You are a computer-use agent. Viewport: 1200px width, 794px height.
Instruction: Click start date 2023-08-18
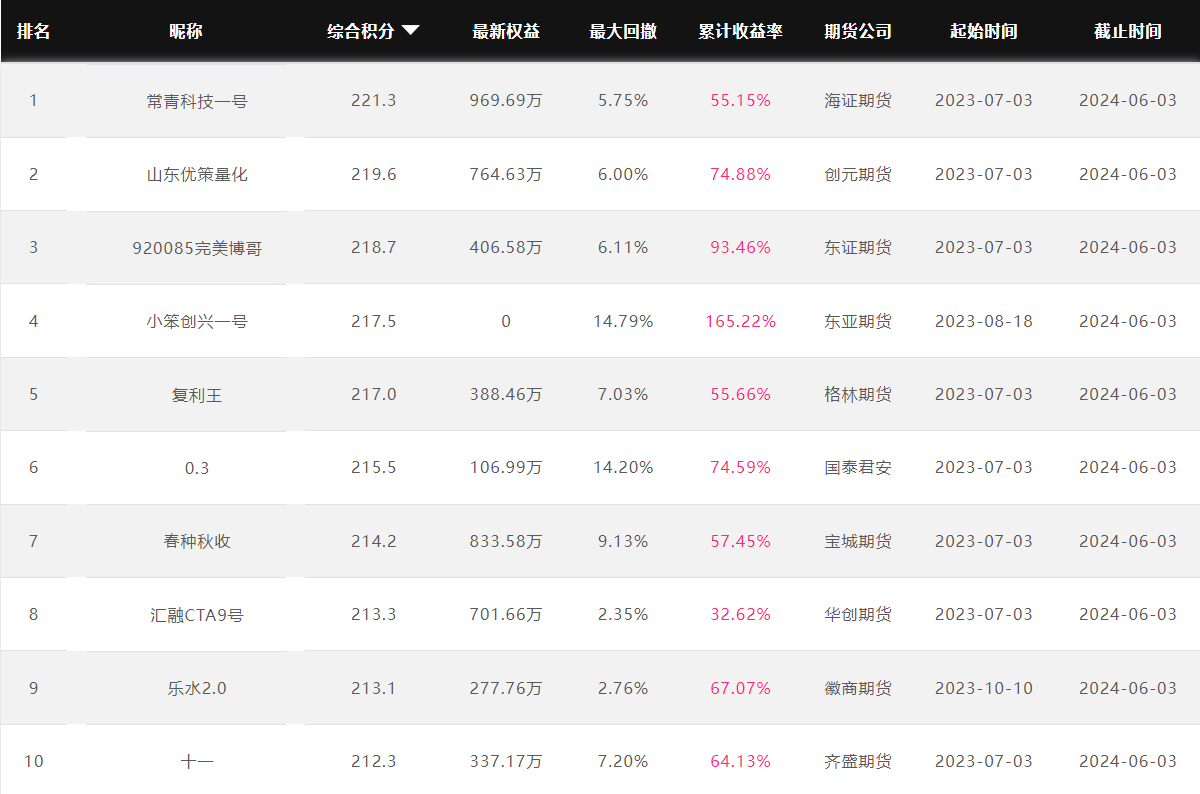[x=984, y=321]
